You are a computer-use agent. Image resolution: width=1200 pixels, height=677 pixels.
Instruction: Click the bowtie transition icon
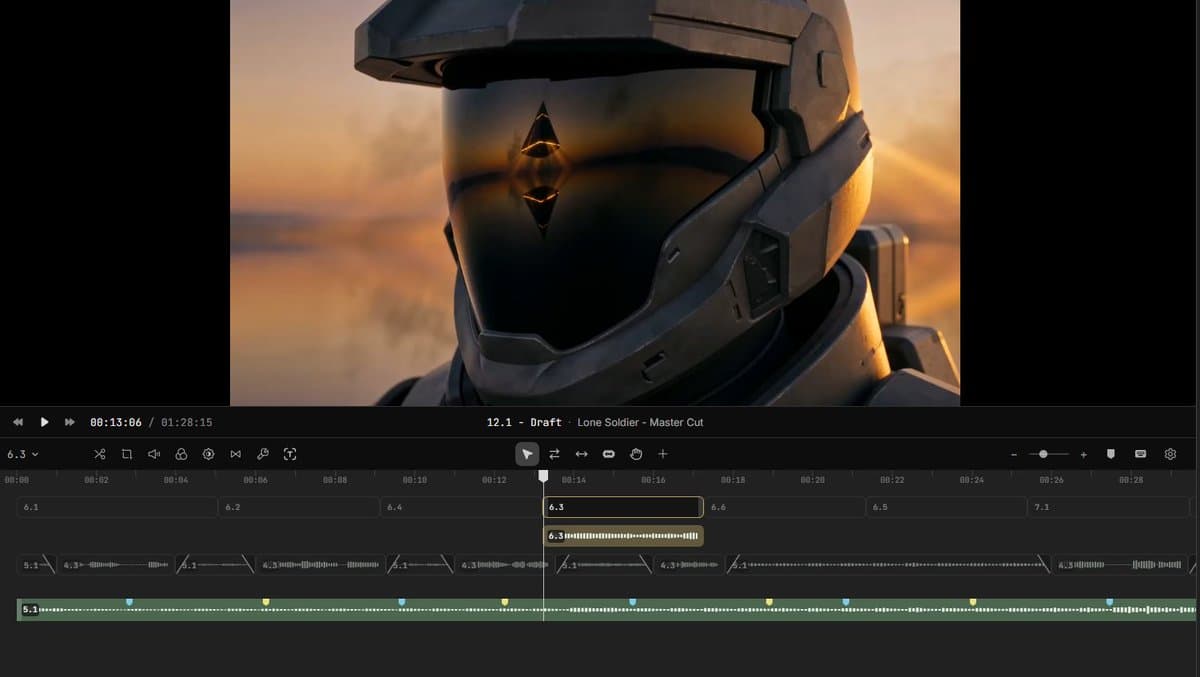pos(235,454)
